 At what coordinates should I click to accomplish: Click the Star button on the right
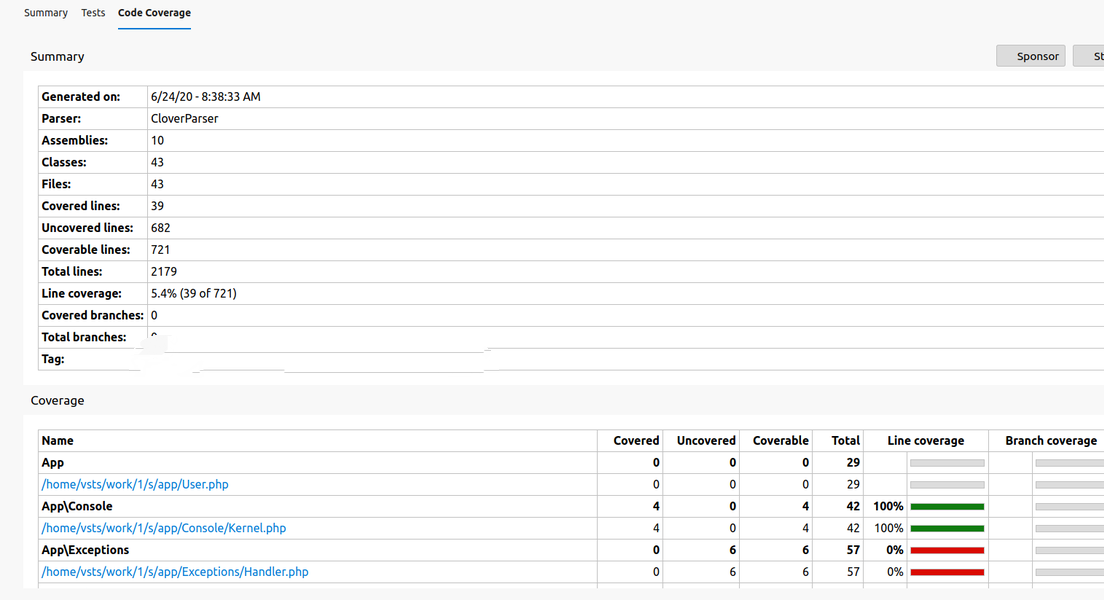coord(1092,55)
